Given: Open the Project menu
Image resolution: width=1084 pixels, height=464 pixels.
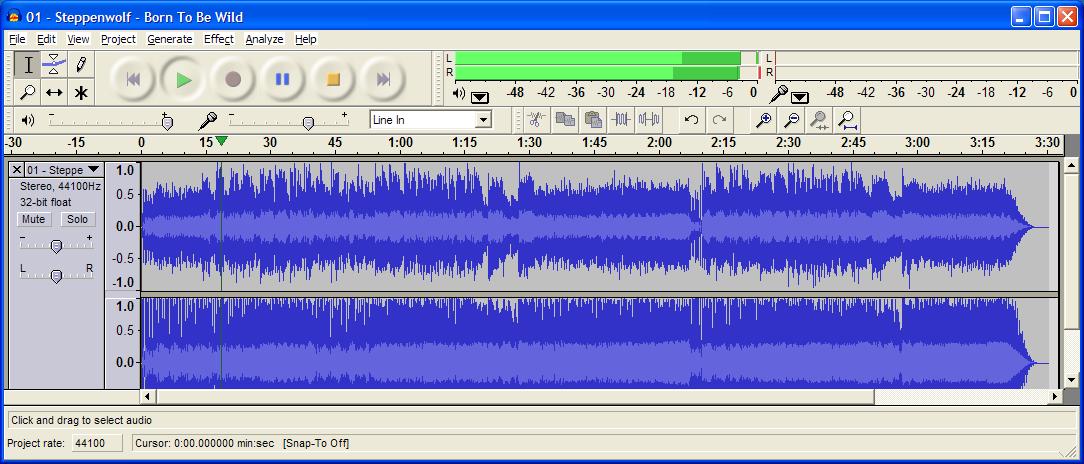Looking at the screenshot, I should coord(118,39).
